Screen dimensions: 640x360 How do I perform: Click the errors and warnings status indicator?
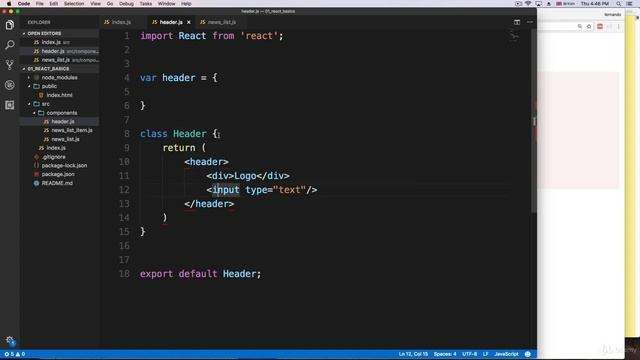(x=15, y=354)
